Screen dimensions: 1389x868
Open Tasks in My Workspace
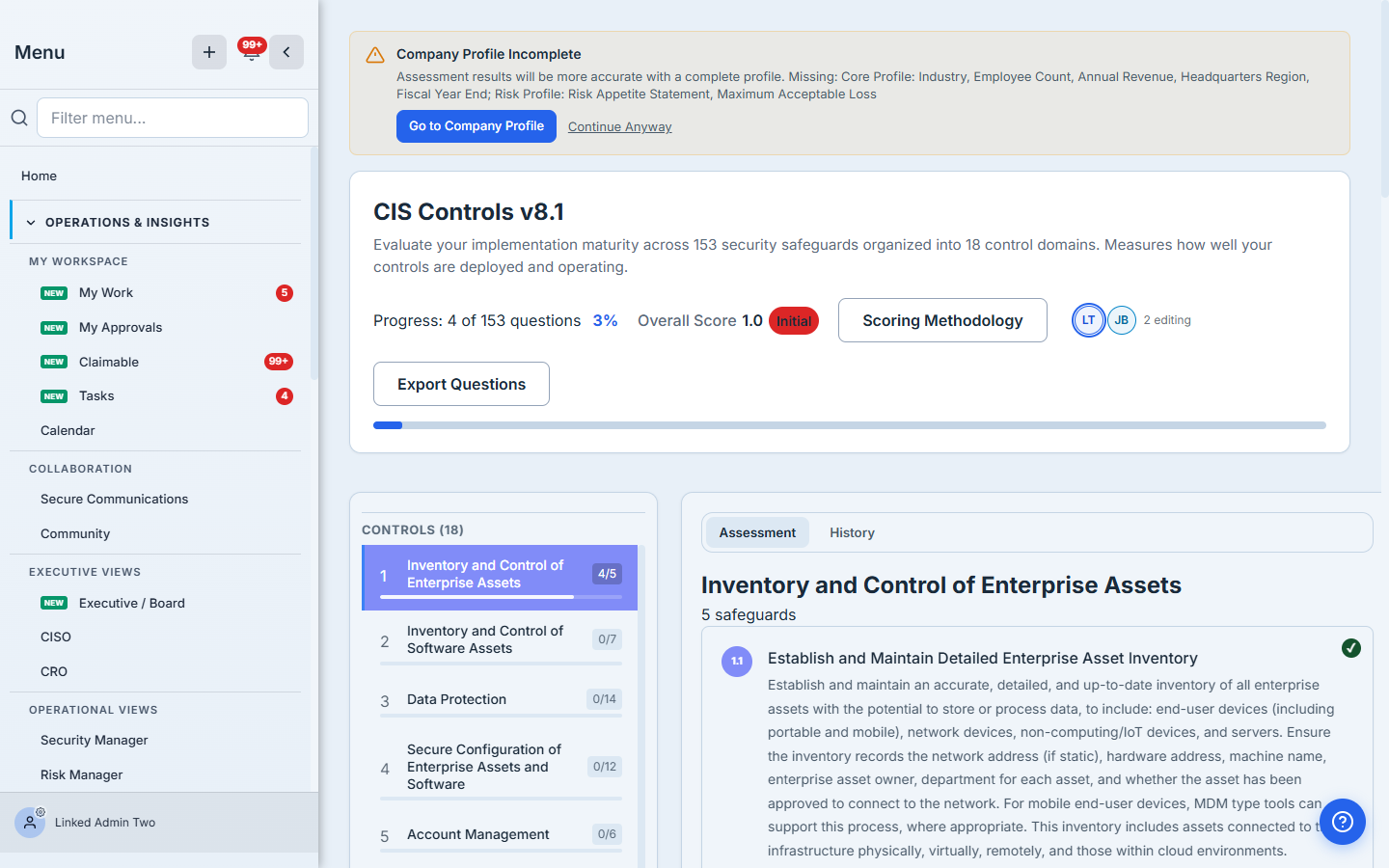tap(96, 396)
